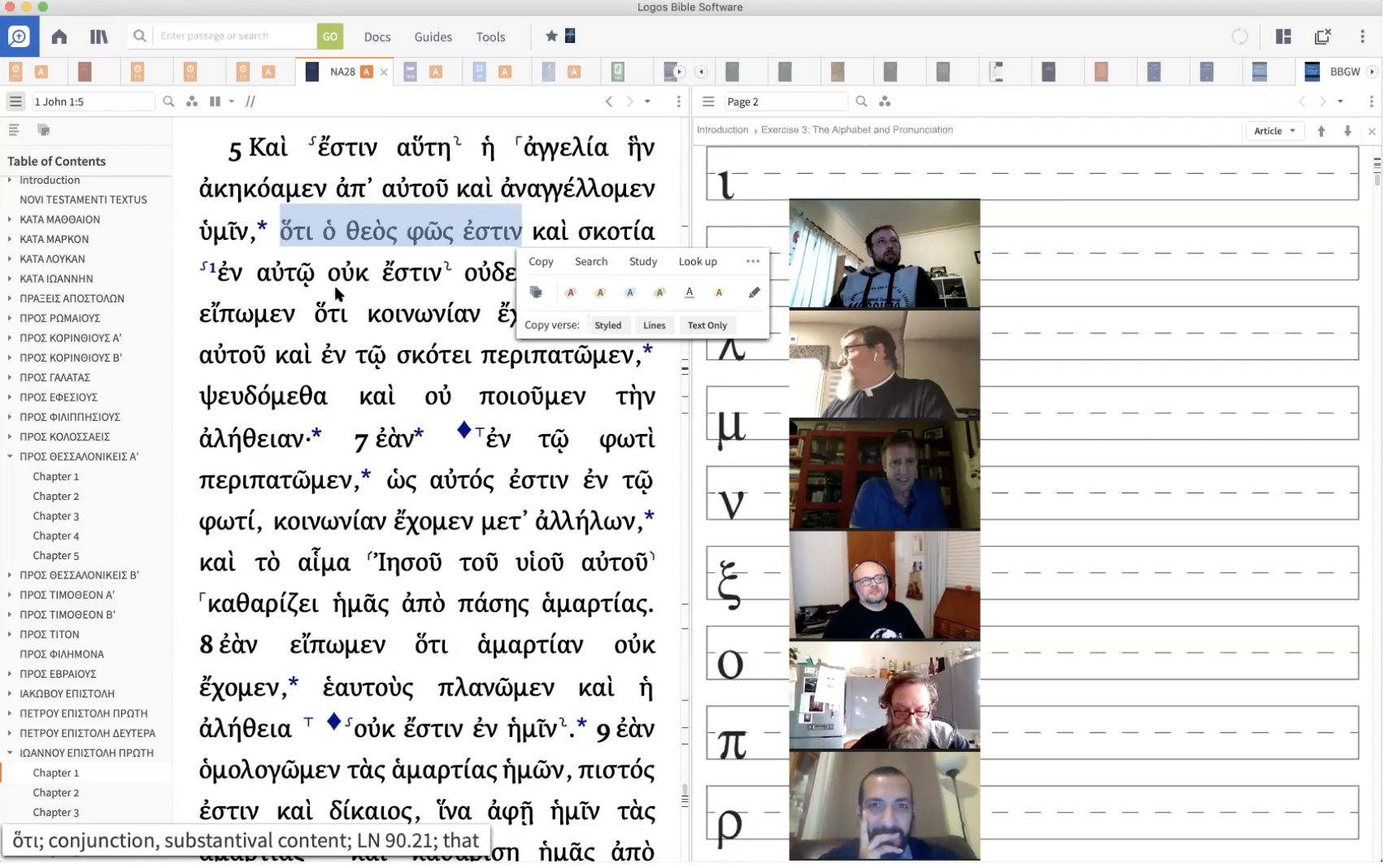
Task: Click the Text Only copy verse button
Action: (707, 326)
